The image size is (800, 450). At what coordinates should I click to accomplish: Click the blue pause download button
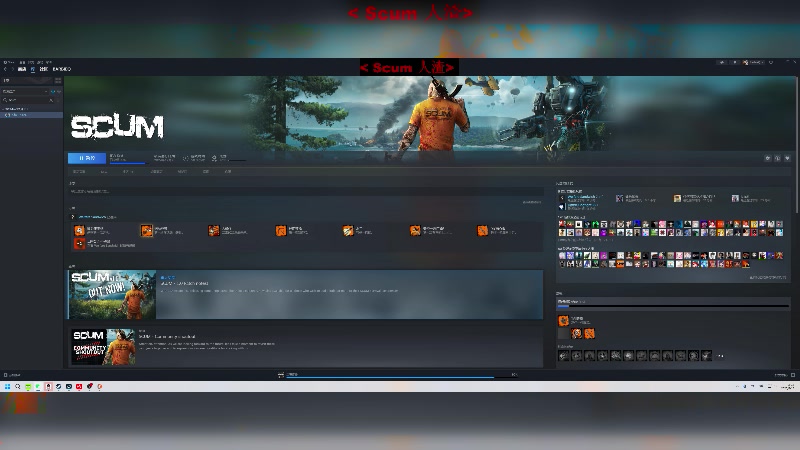pos(87,158)
